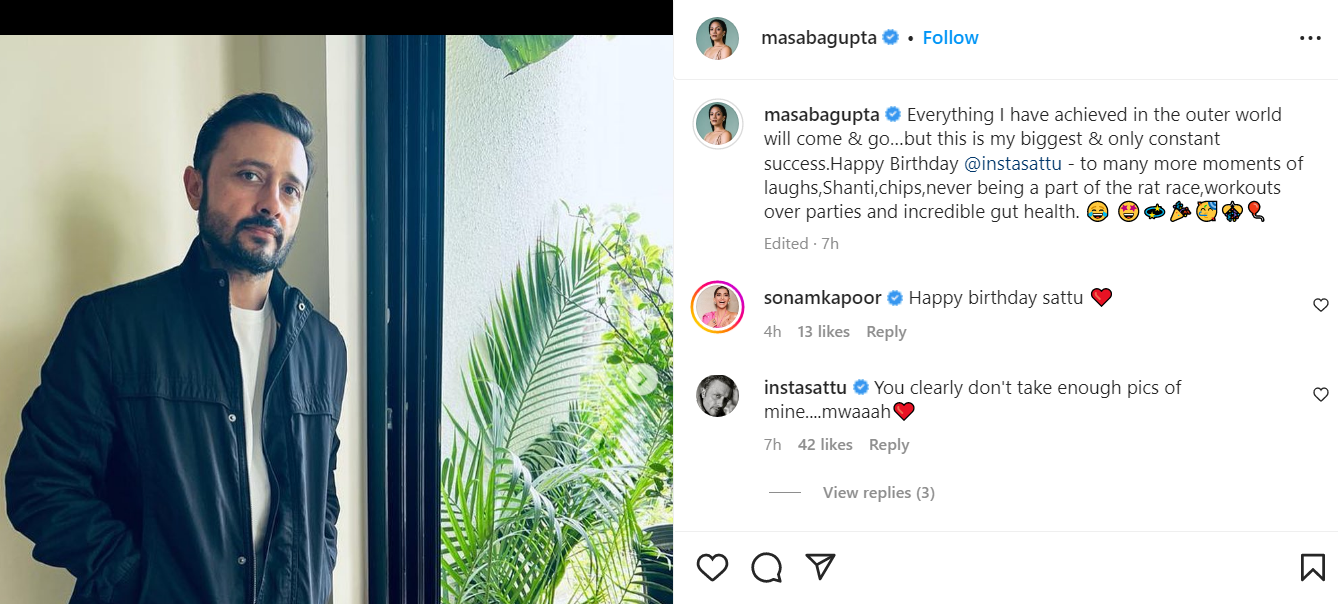Open instasattu's comment avatar

pos(717,396)
